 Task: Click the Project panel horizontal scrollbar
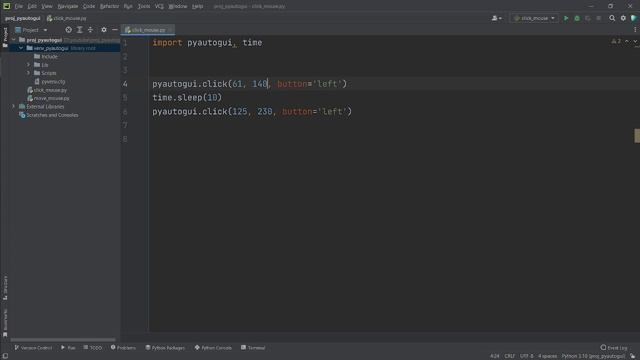coord(63,339)
